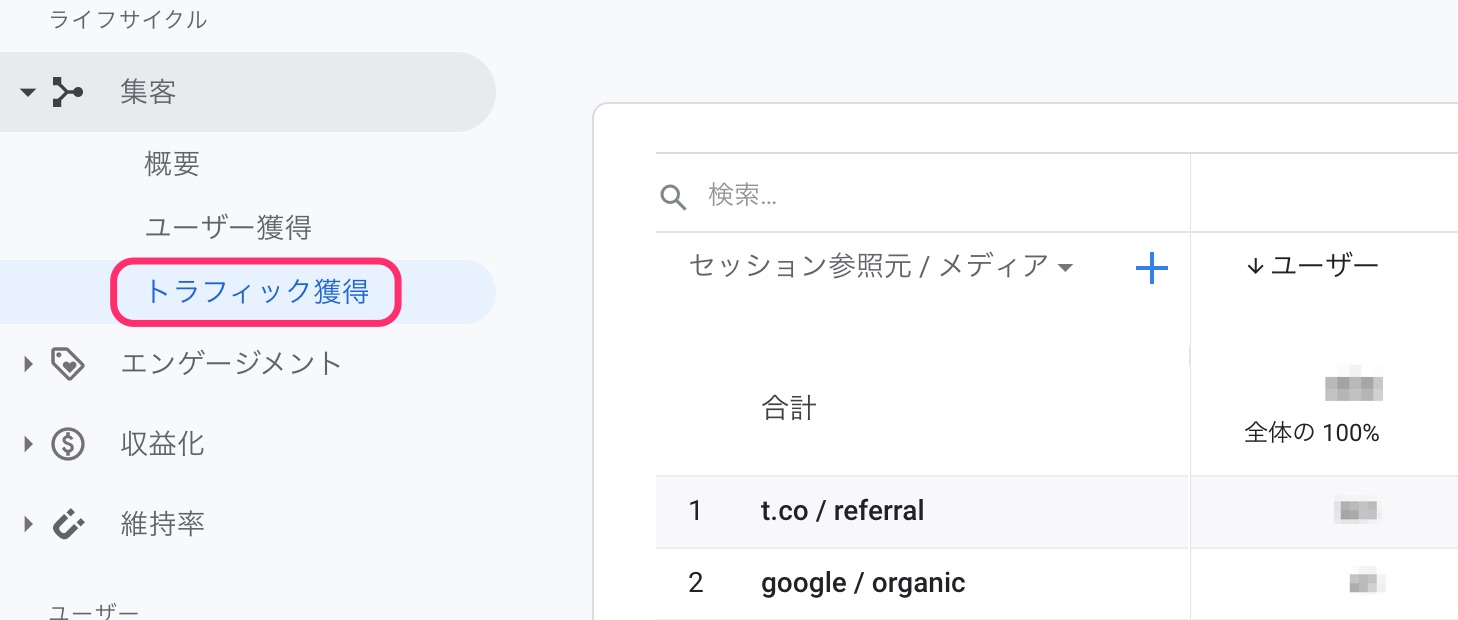
Task: Click the 維持率 magnet icon
Action: pos(67,523)
